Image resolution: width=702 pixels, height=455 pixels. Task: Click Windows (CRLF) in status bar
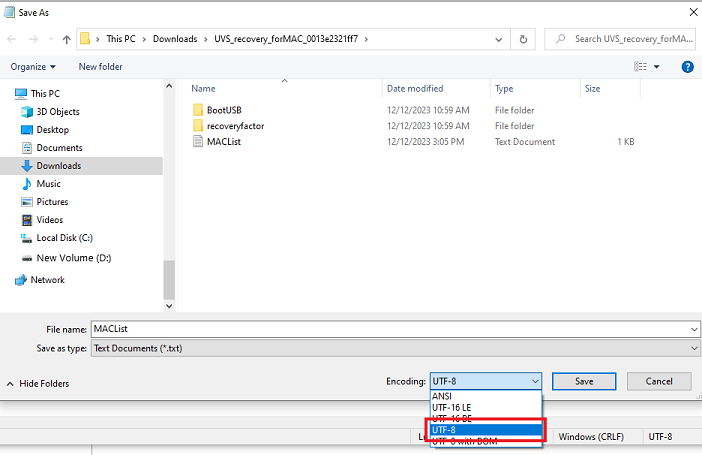click(x=591, y=437)
